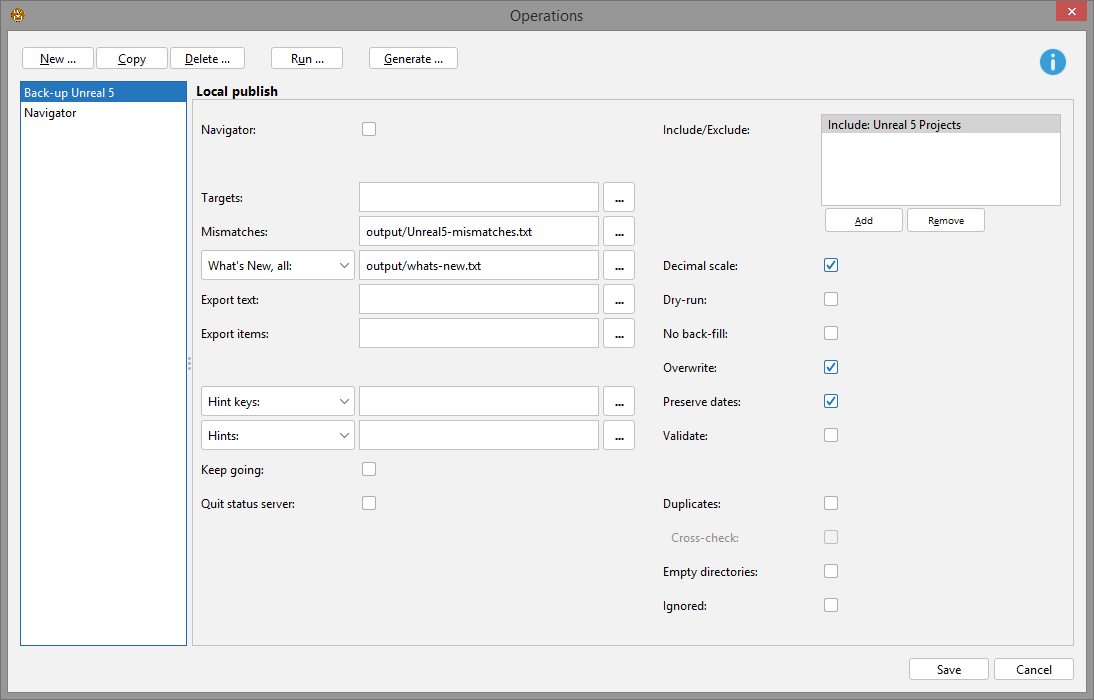The height and width of the screenshot is (700, 1094).
Task: Click the output/whats-new.txt field
Action: click(479, 266)
